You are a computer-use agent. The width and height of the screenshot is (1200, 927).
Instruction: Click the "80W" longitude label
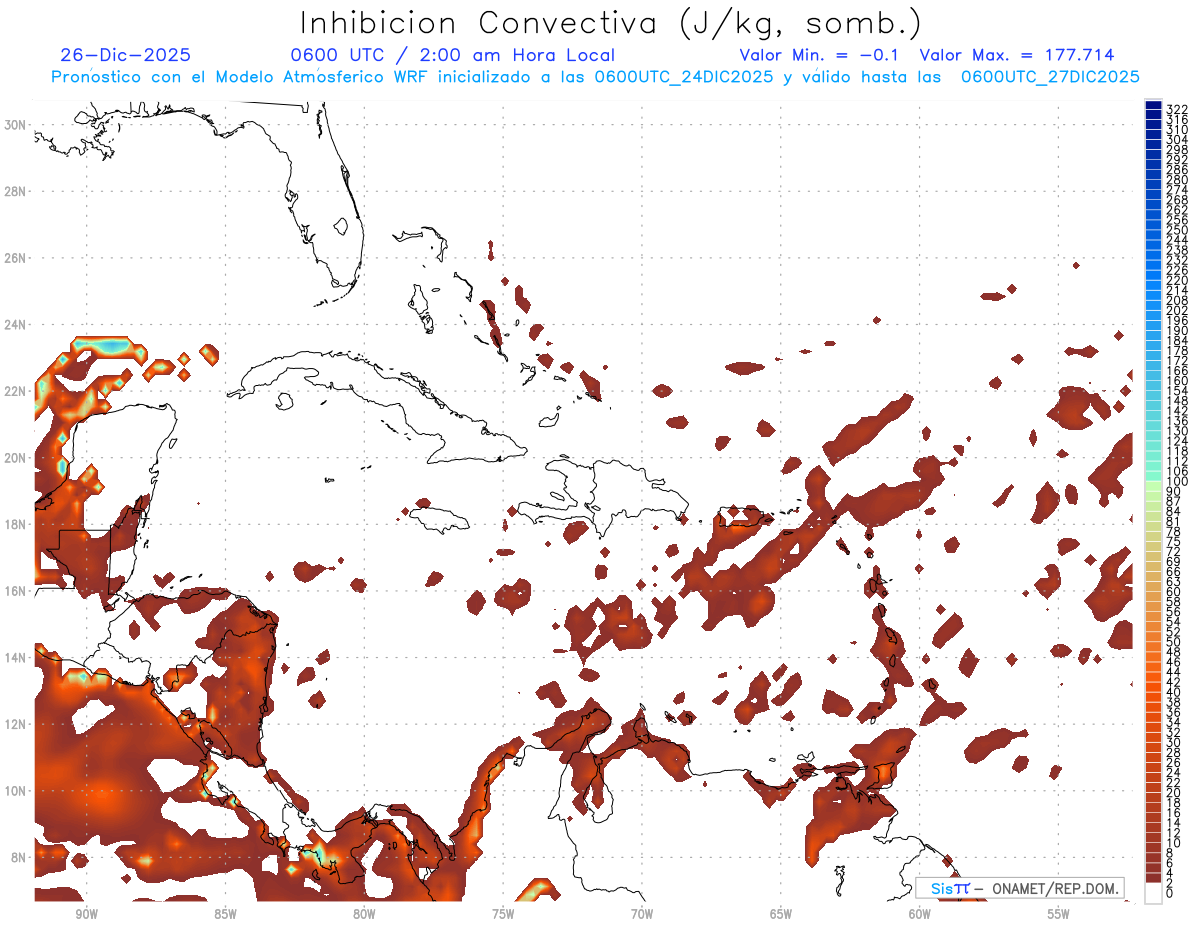tap(364, 914)
